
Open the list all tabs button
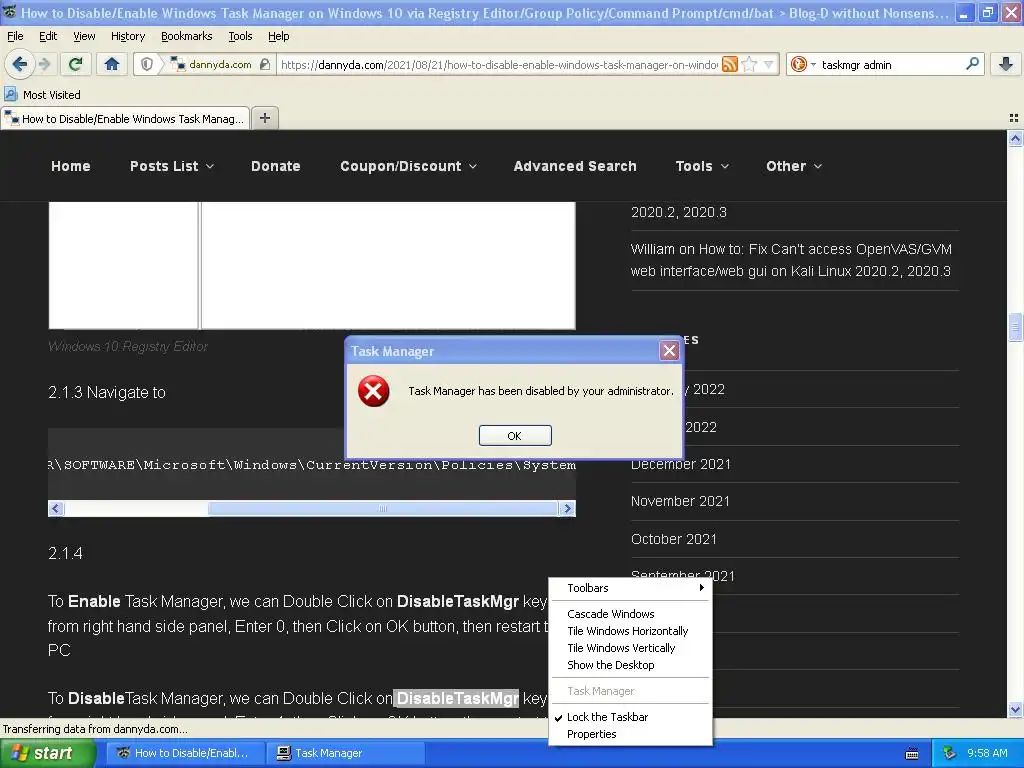click(x=1014, y=118)
